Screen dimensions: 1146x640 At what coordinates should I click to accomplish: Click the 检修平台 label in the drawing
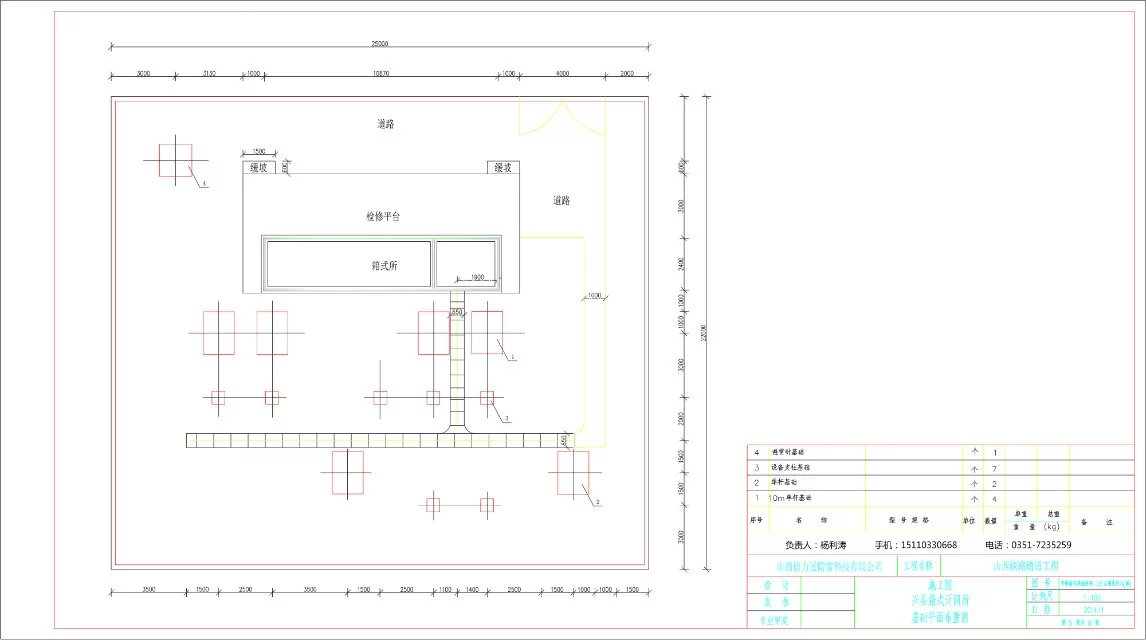click(382, 216)
